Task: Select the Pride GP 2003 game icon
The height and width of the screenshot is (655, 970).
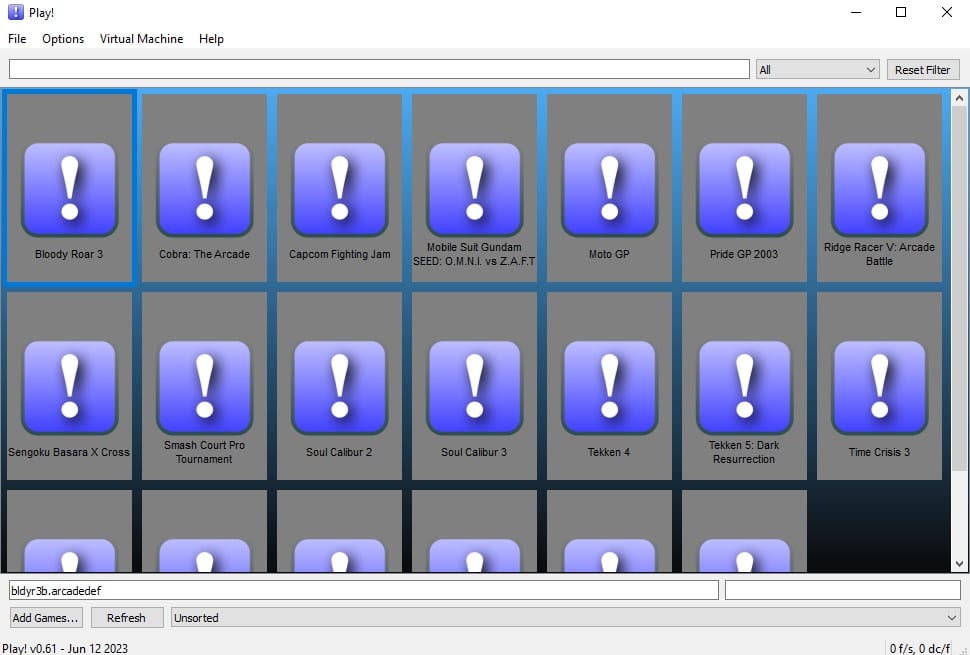Action: (x=744, y=189)
